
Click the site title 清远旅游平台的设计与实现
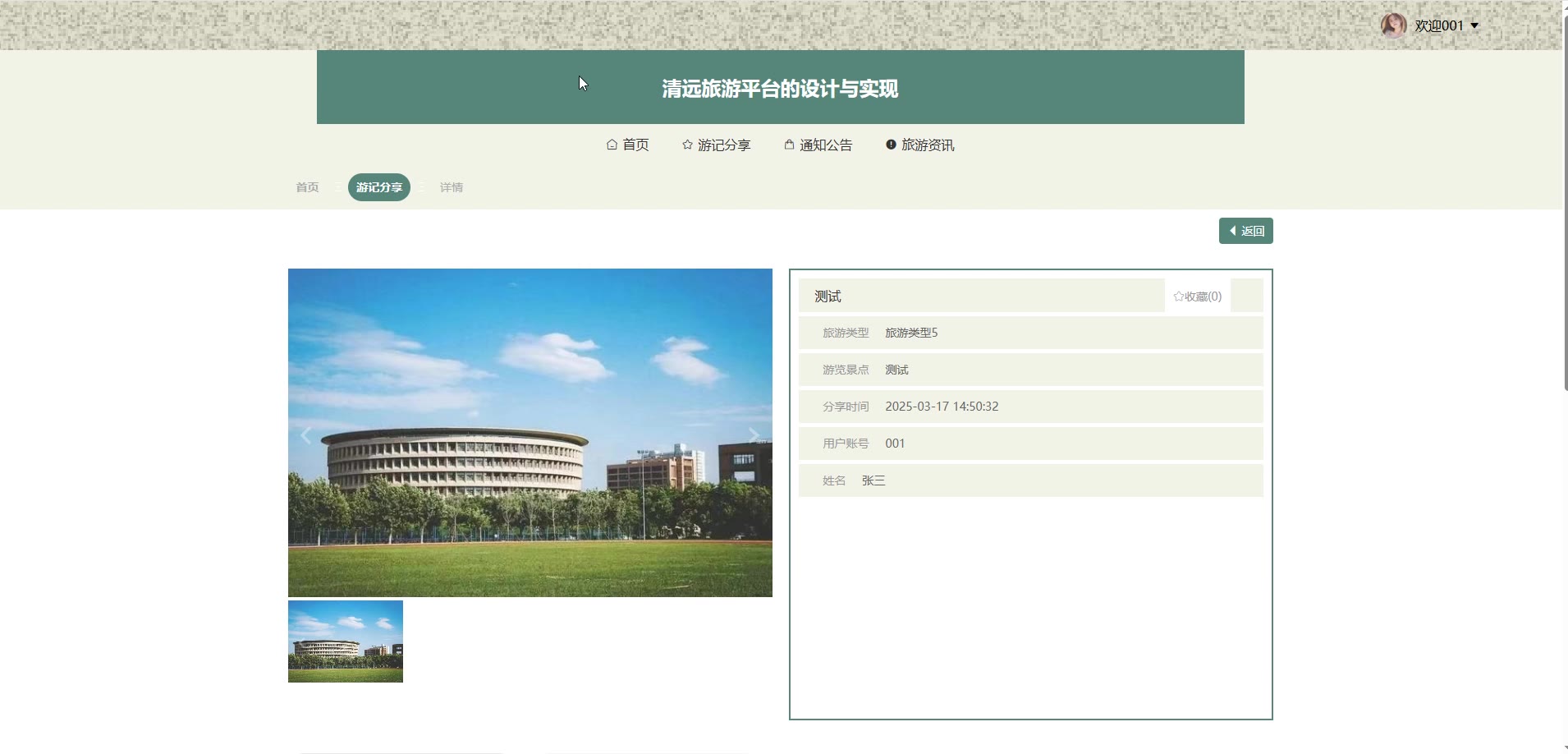click(780, 89)
